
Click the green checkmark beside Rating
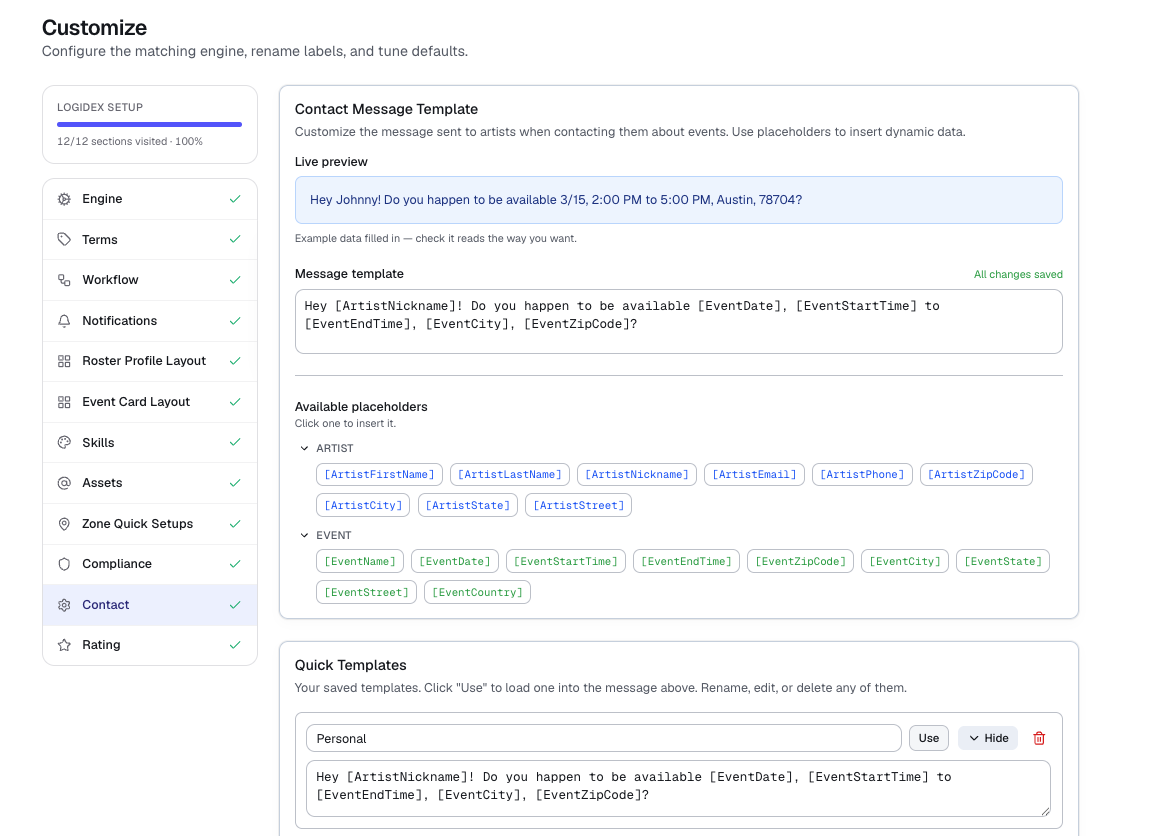235,645
